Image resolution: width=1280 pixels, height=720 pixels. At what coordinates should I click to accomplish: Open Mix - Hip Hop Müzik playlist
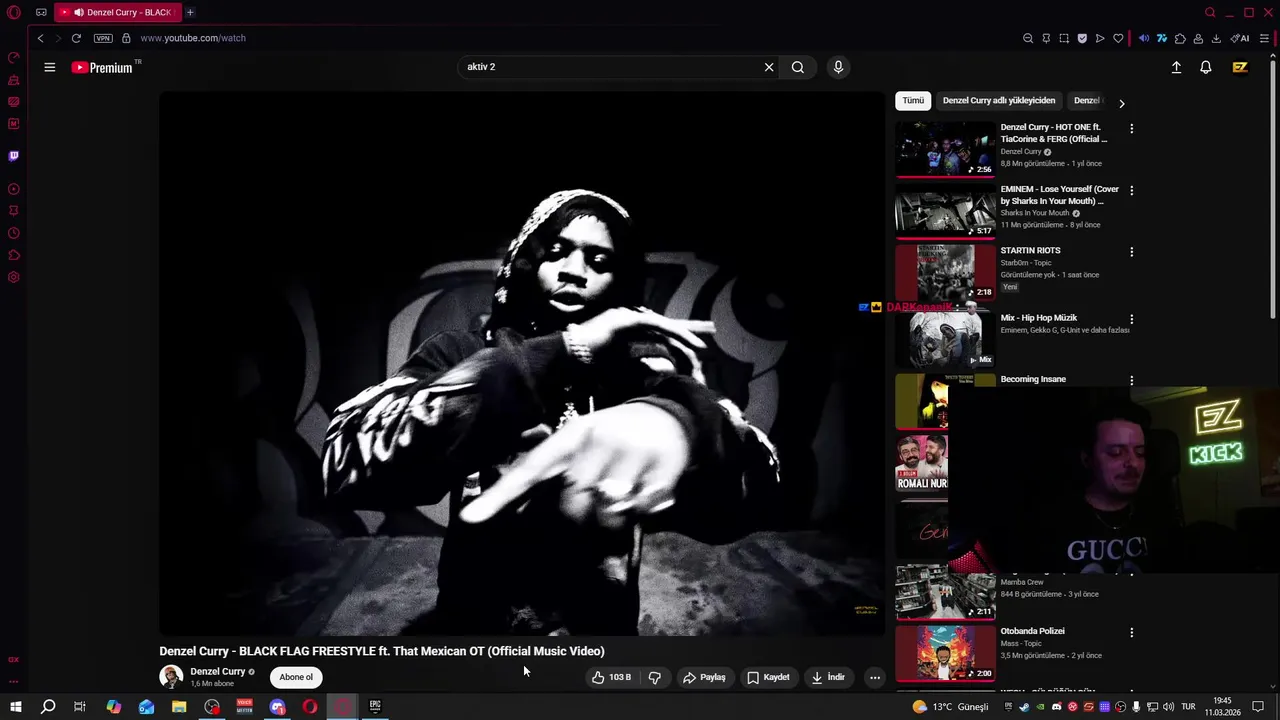pos(1039,318)
